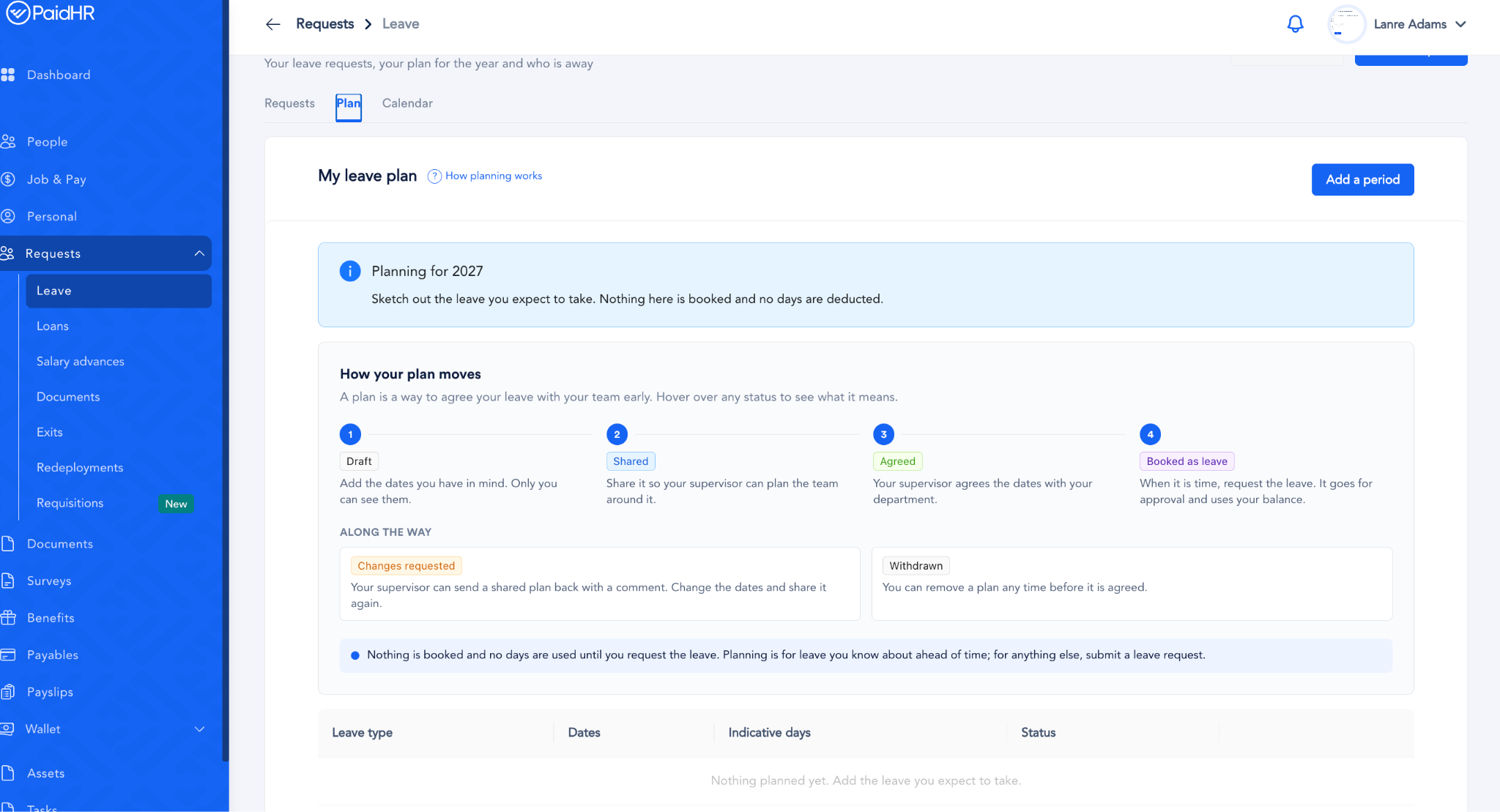This screenshot has height=812, width=1500.
Task: Click the Shared status badge
Action: pyautogui.click(x=631, y=461)
